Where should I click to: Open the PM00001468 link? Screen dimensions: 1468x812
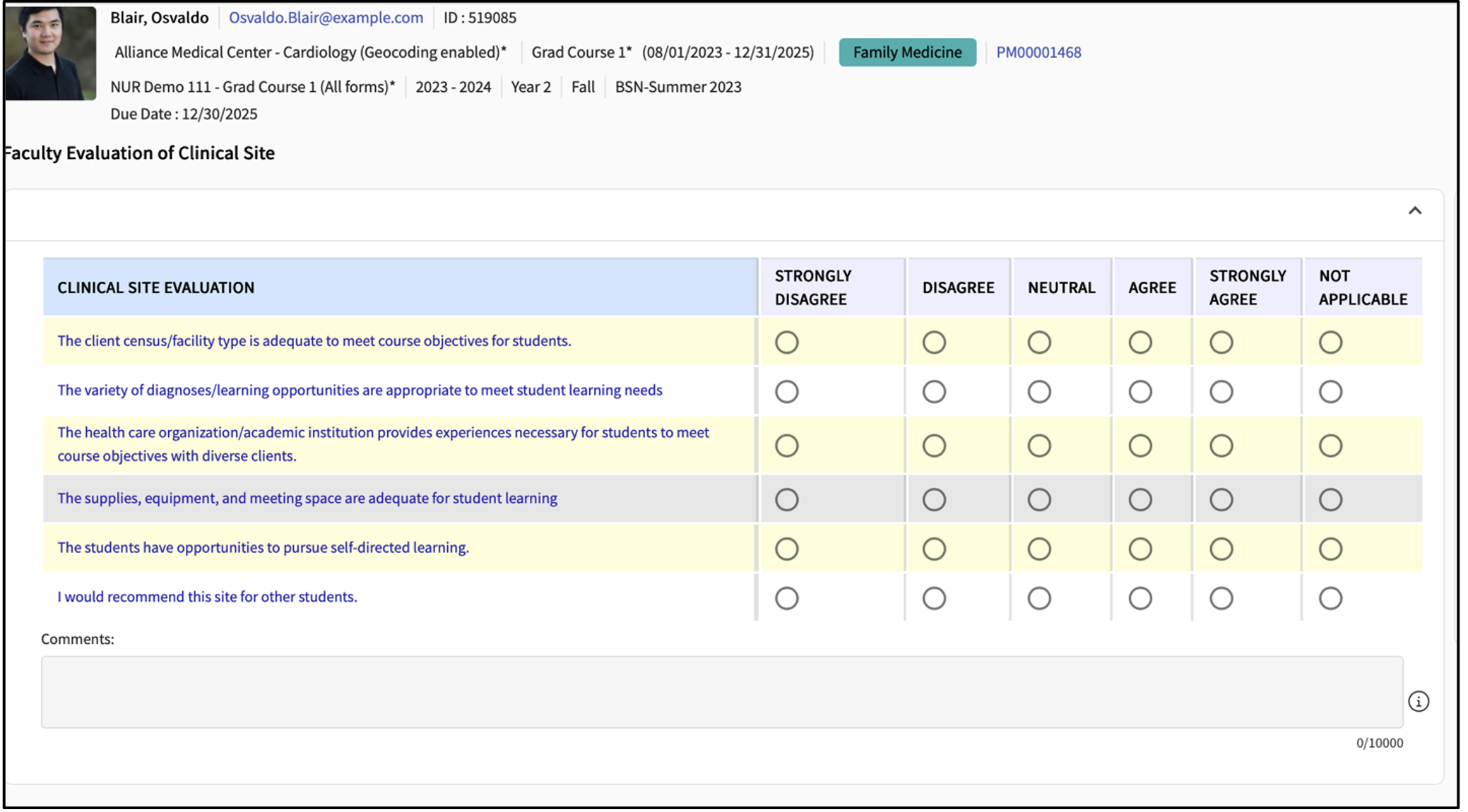coord(1038,52)
